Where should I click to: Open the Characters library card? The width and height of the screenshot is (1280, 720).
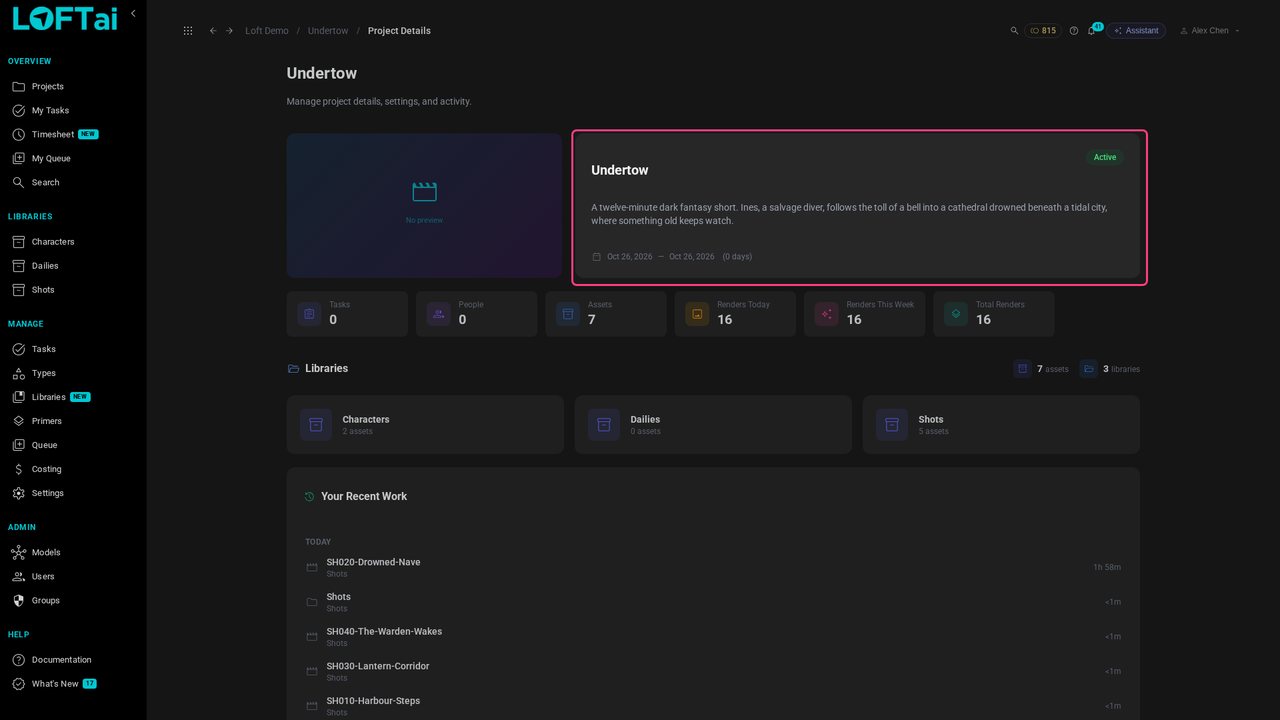425,425
